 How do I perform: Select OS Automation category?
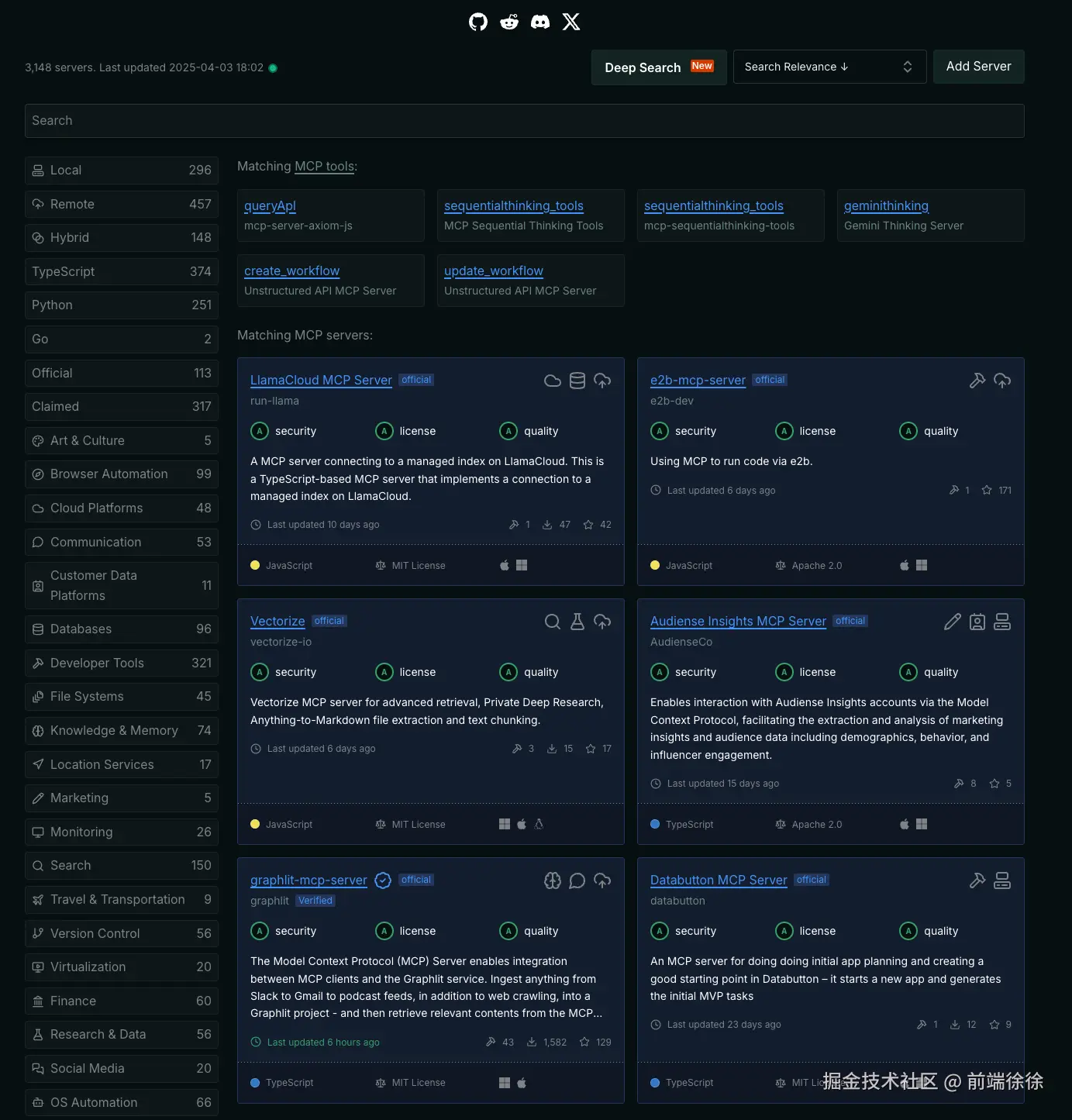point(122,1103)
